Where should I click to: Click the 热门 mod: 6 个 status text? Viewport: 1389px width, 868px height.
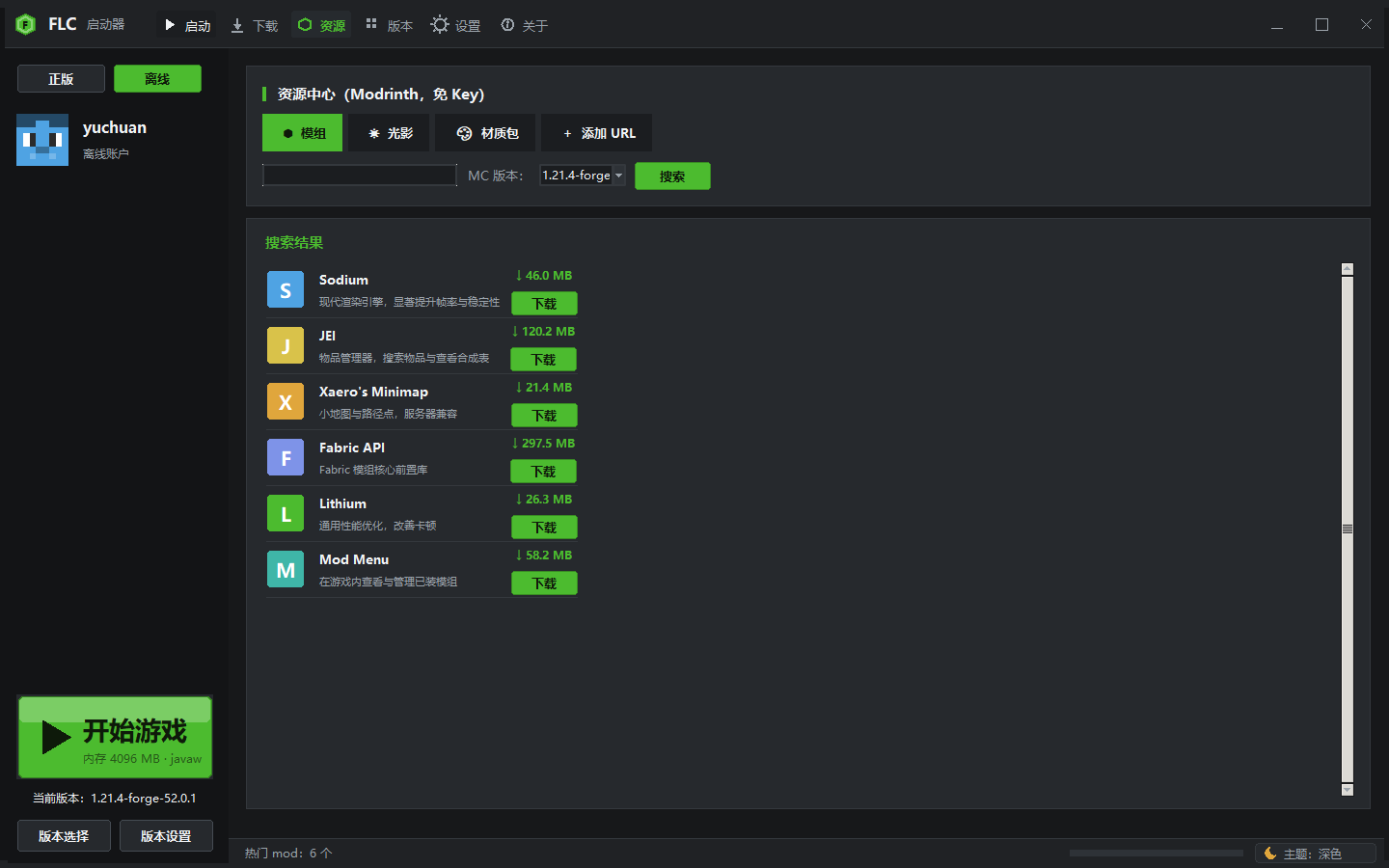coord(288,853)
